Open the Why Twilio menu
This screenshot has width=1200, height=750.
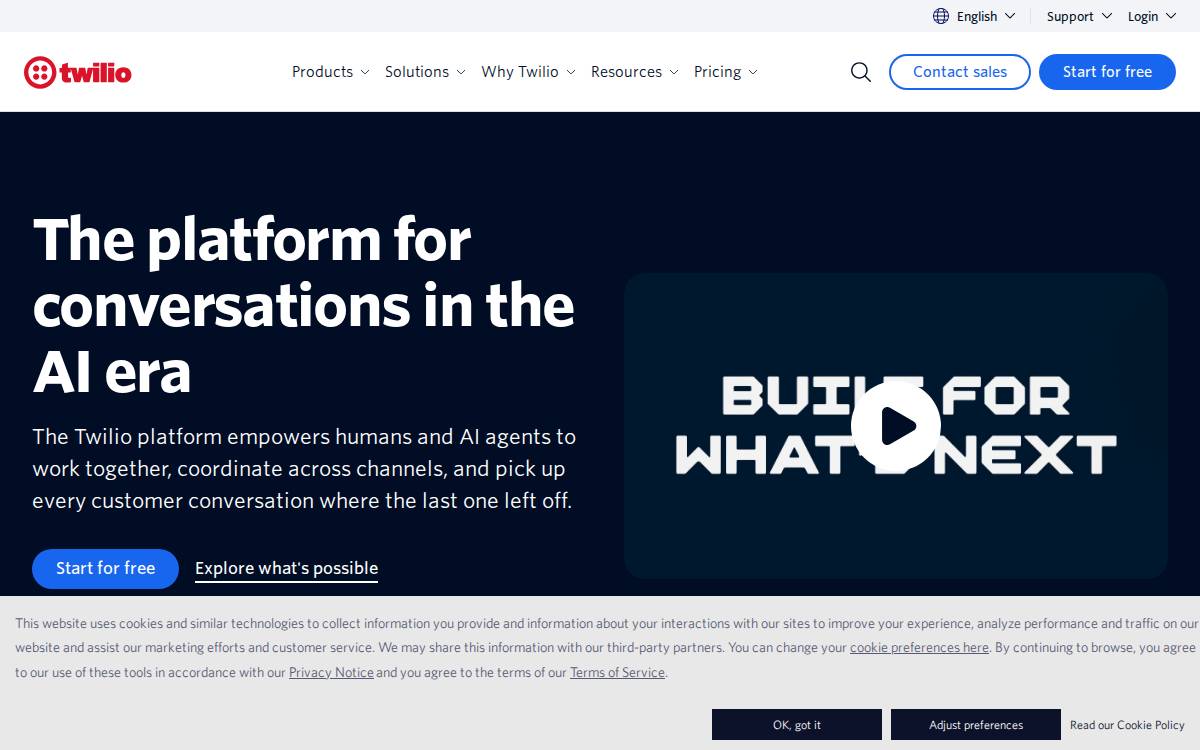coord(528,72)
